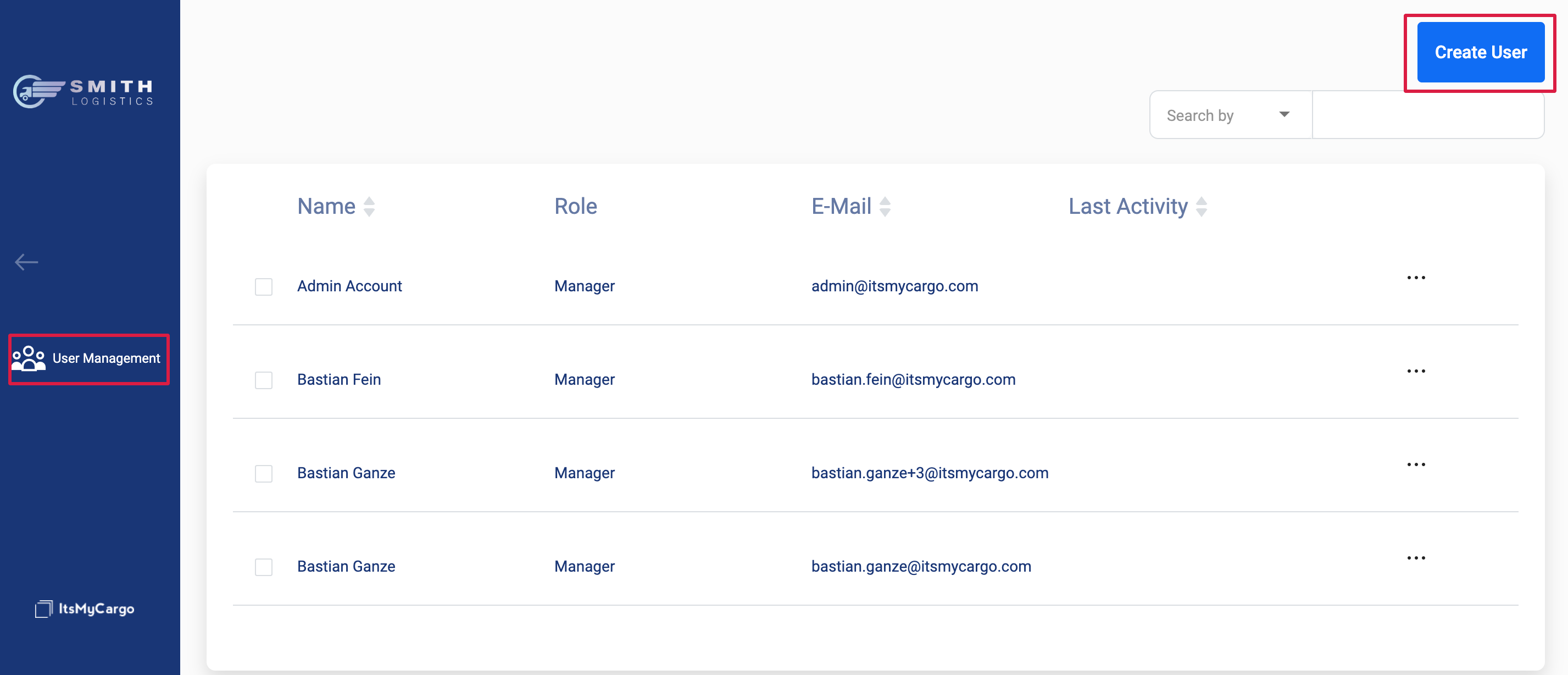The image size is (1568, 675).
Task: Click the User Management people icon
Action: click(29, 358)
